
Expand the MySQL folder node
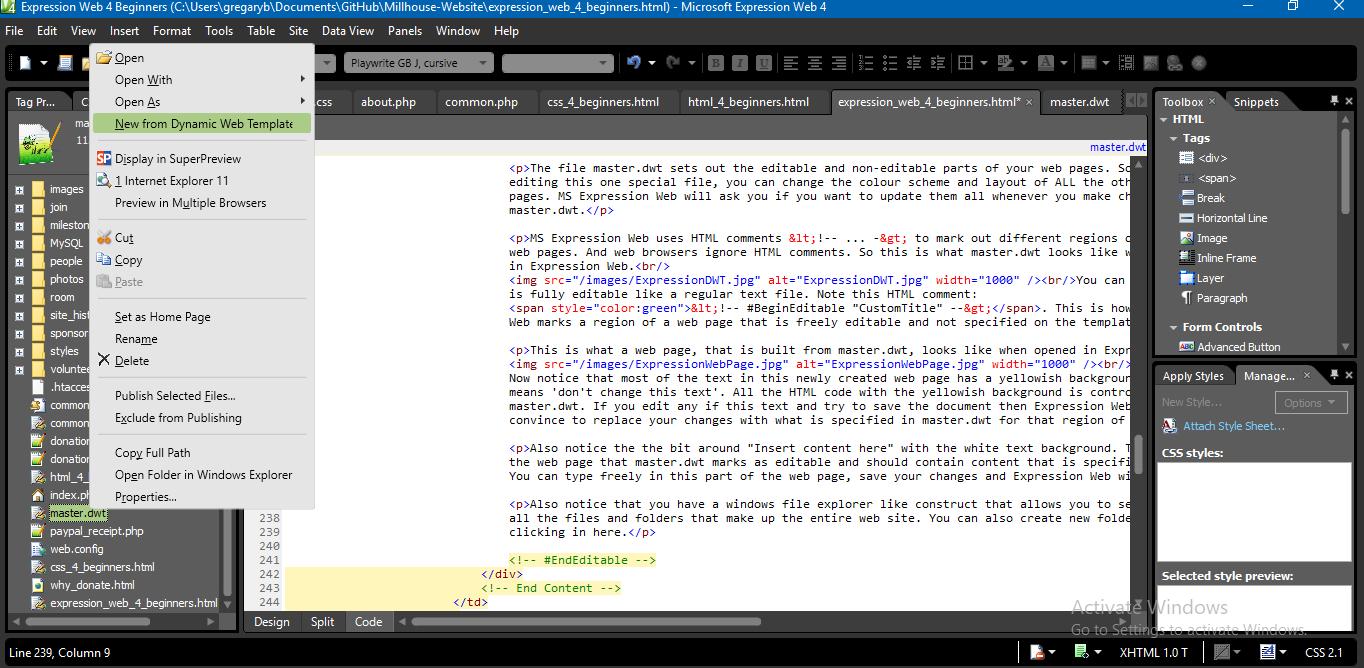[x=19, y=243]
